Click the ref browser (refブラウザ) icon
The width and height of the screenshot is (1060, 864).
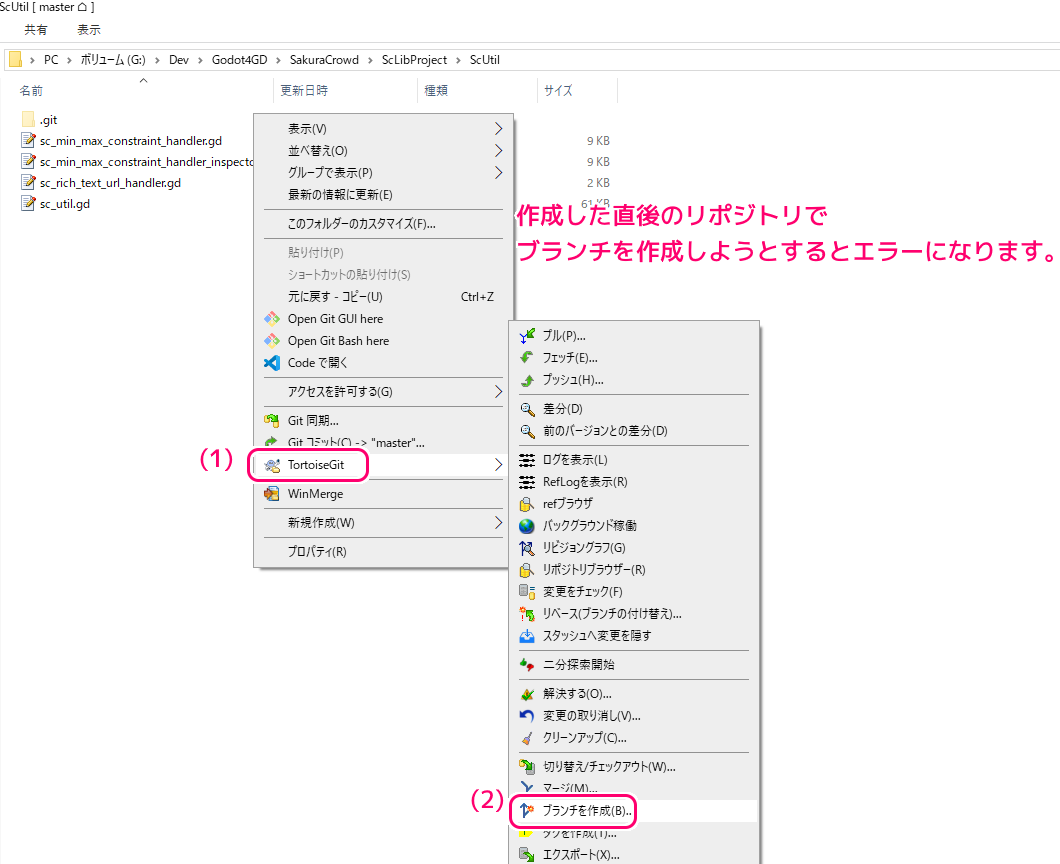click(x=528, y=504)
